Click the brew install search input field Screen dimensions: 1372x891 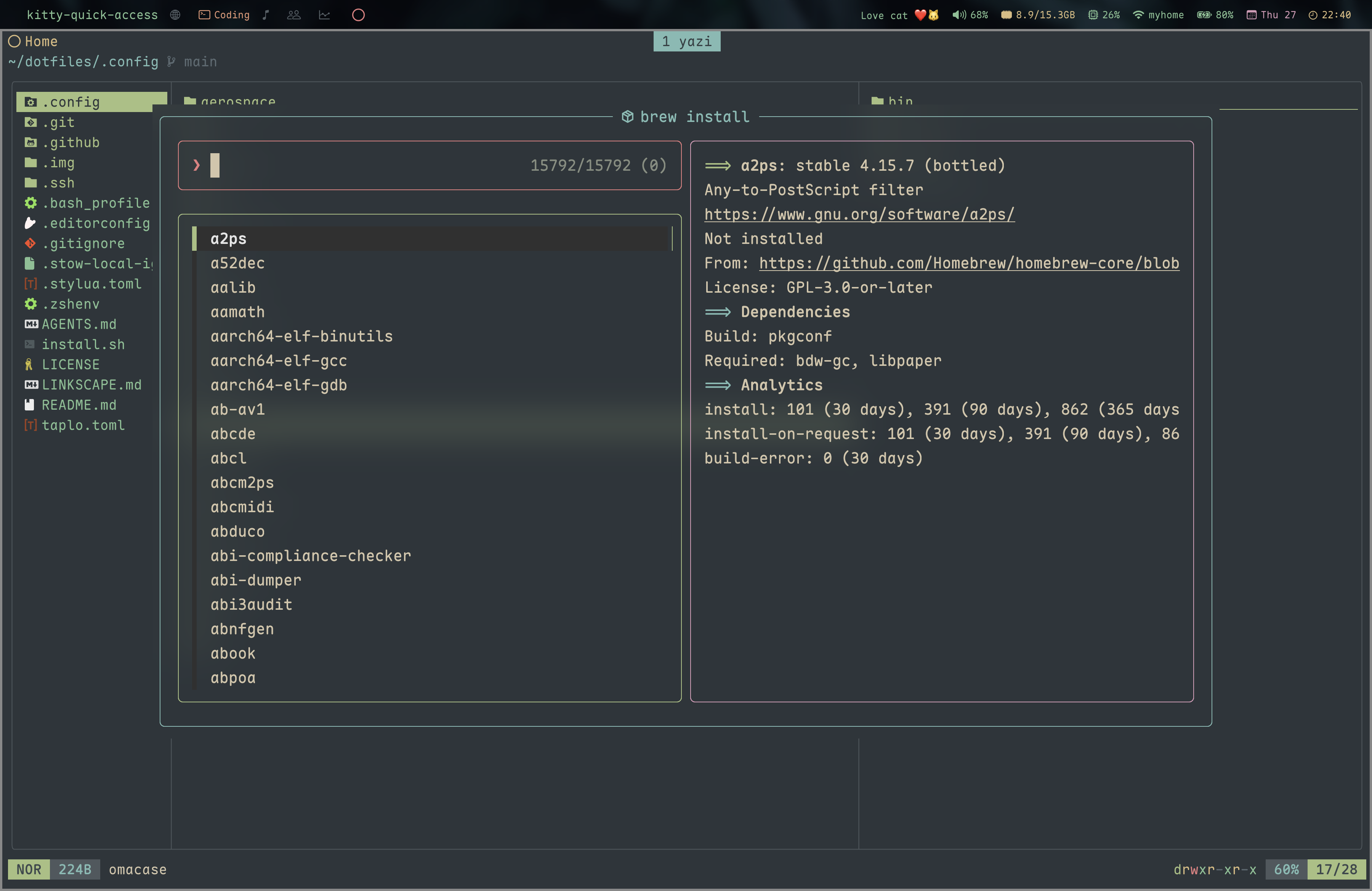tap(430, 165)
